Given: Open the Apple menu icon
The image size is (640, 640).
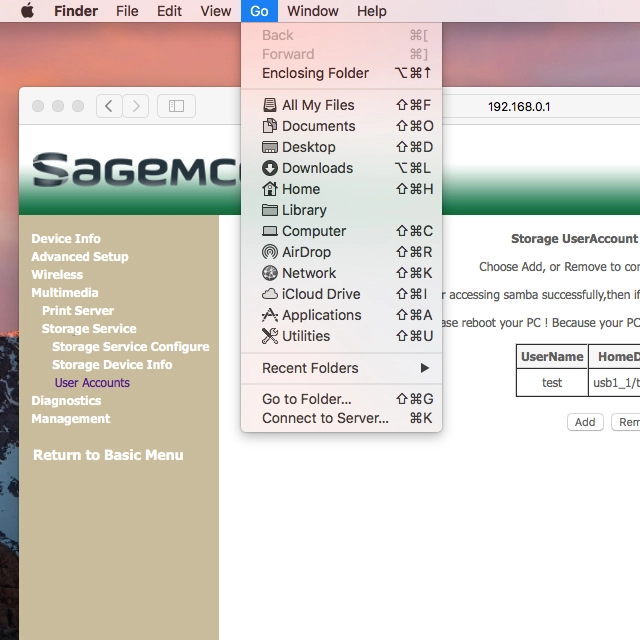Looking at the screenshot, I should [27, 11].
